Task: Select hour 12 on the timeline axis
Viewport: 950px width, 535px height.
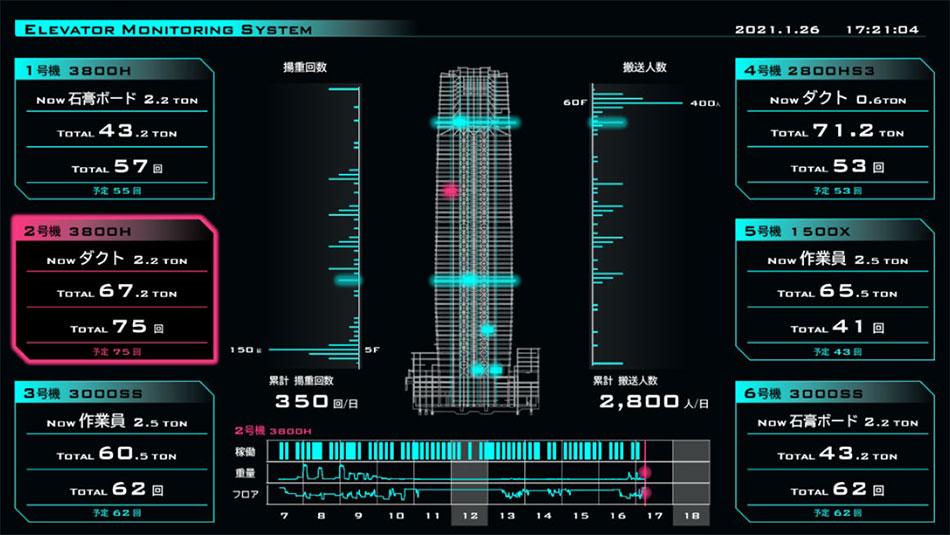Action: (470, 516)
